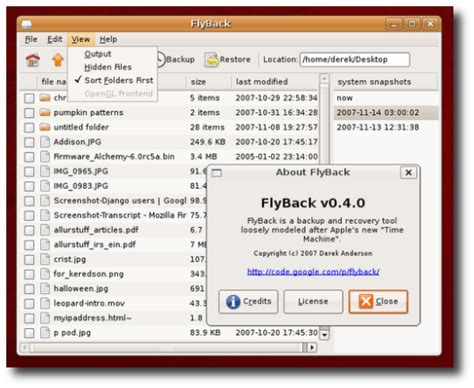
Task: Tick the Addison.JPG checkbox
Action: [29, 142]
